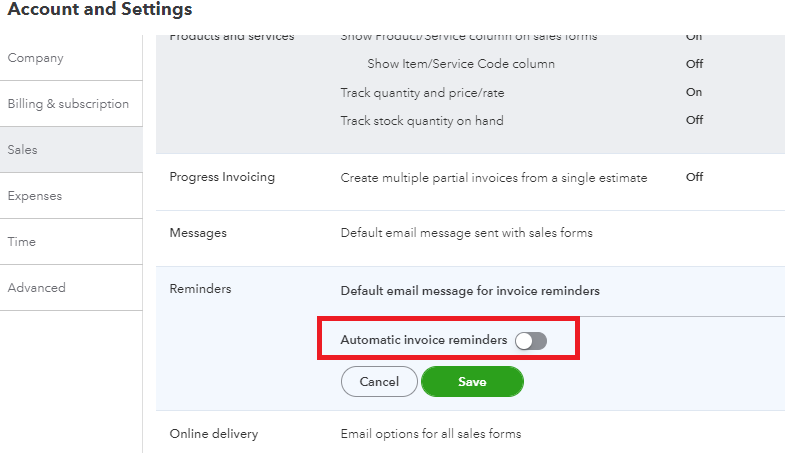Switch to the Advanced tab
Image resolution: width=785 pixels, height=461 pixels.
point(37,288)
